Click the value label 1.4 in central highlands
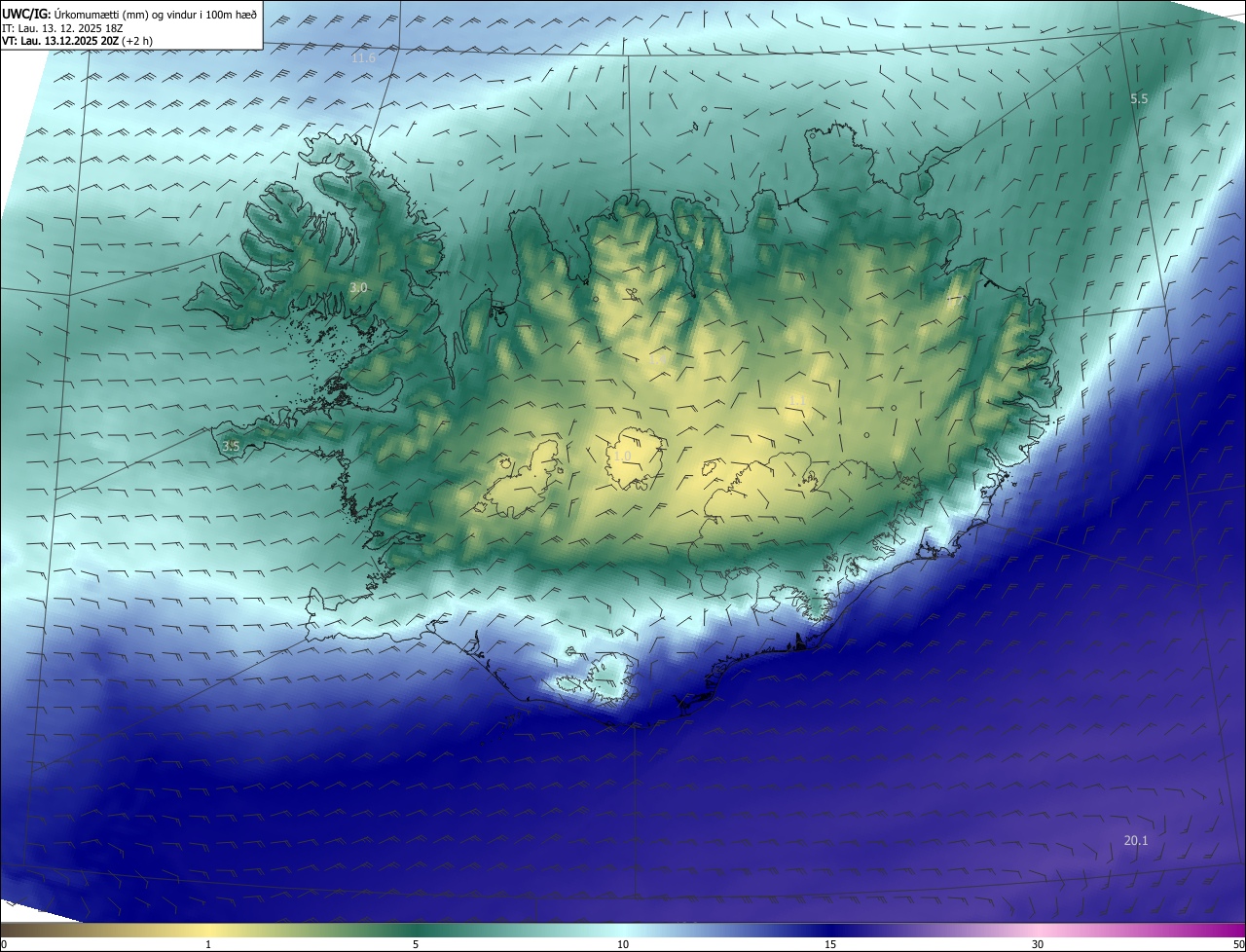1246x952 pixels. coord(658,361)
